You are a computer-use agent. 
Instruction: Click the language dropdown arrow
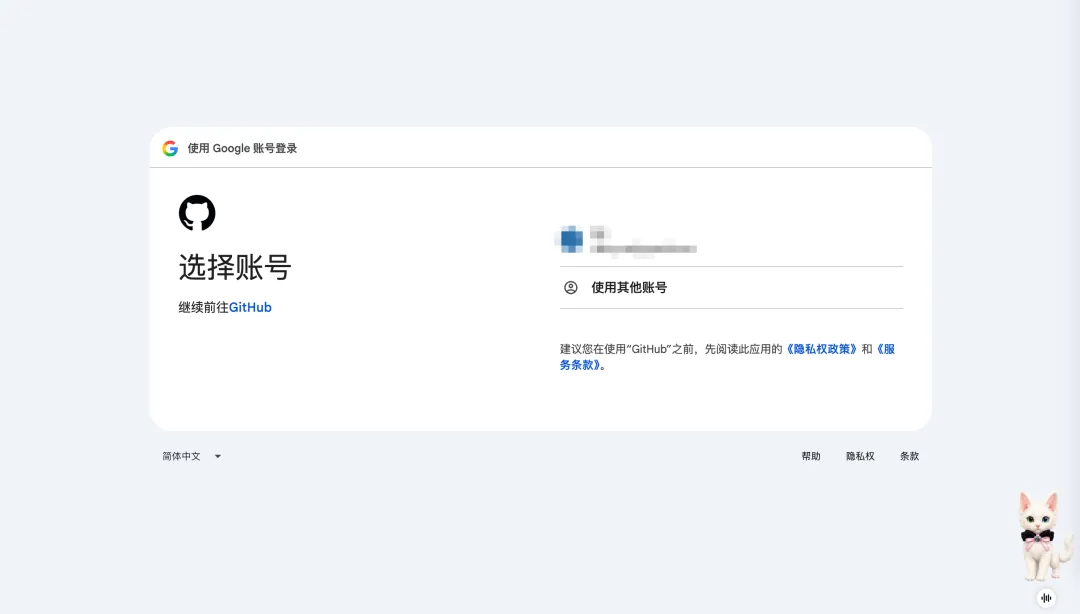pos(218,456)
